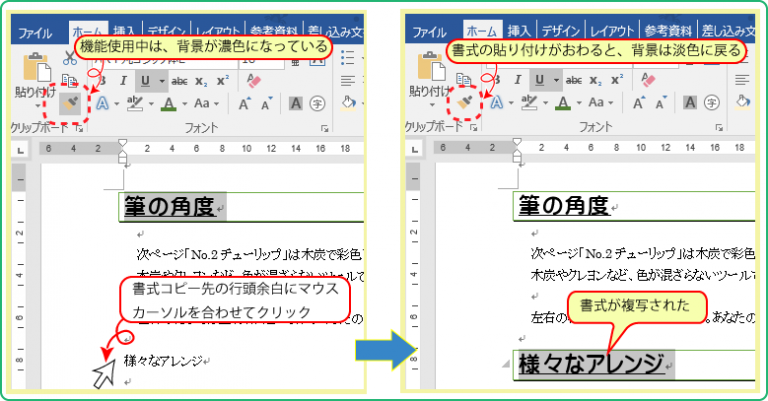Toggle Superscript x² in right window
This screenshot has width=768, height=401.
[617, 80]
